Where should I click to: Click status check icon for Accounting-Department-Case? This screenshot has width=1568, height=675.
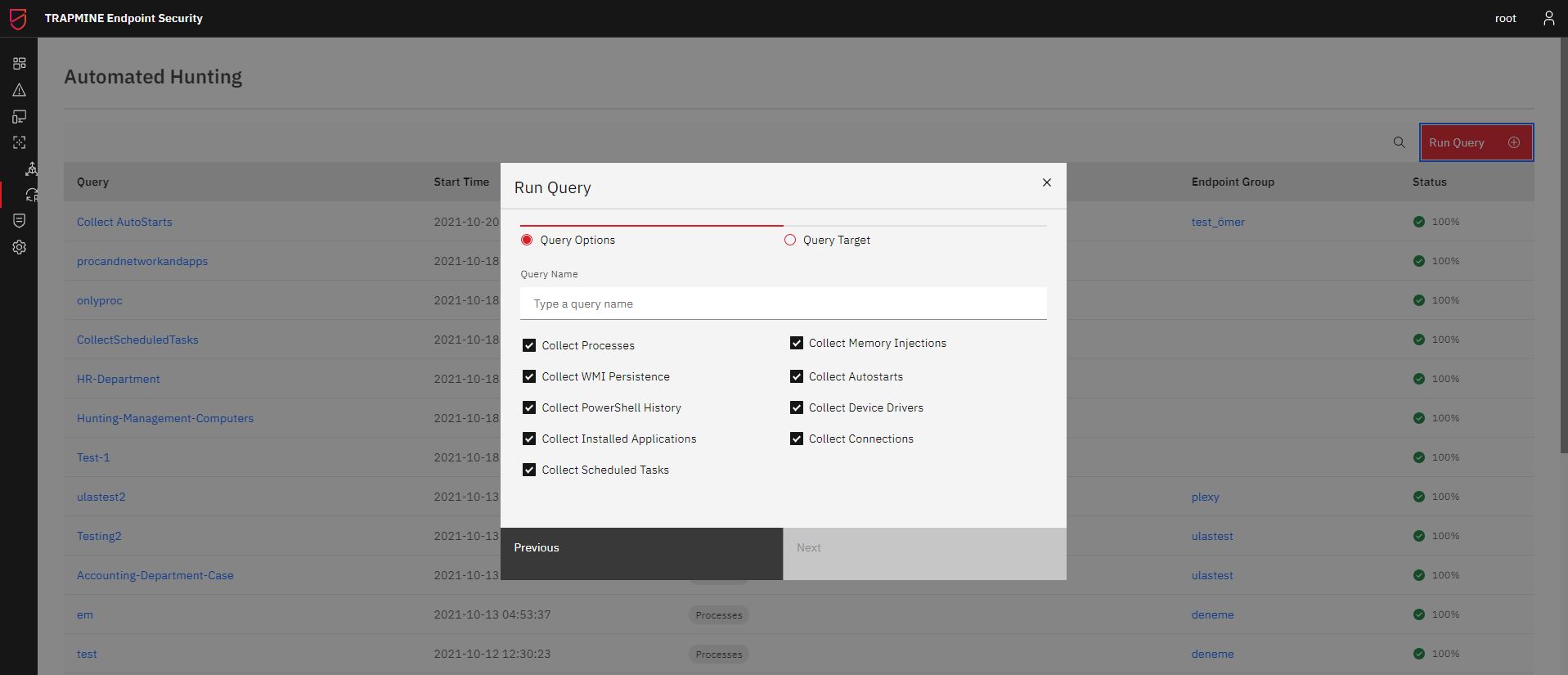pos(1418,575)
